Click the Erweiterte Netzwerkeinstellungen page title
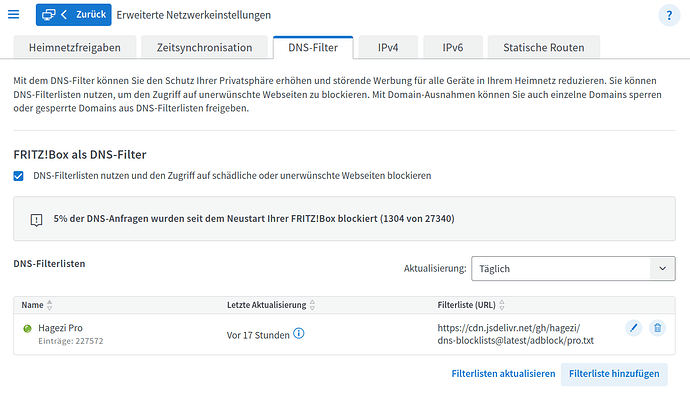Viewport: 690px width, 407px height. tap(194, 15)
